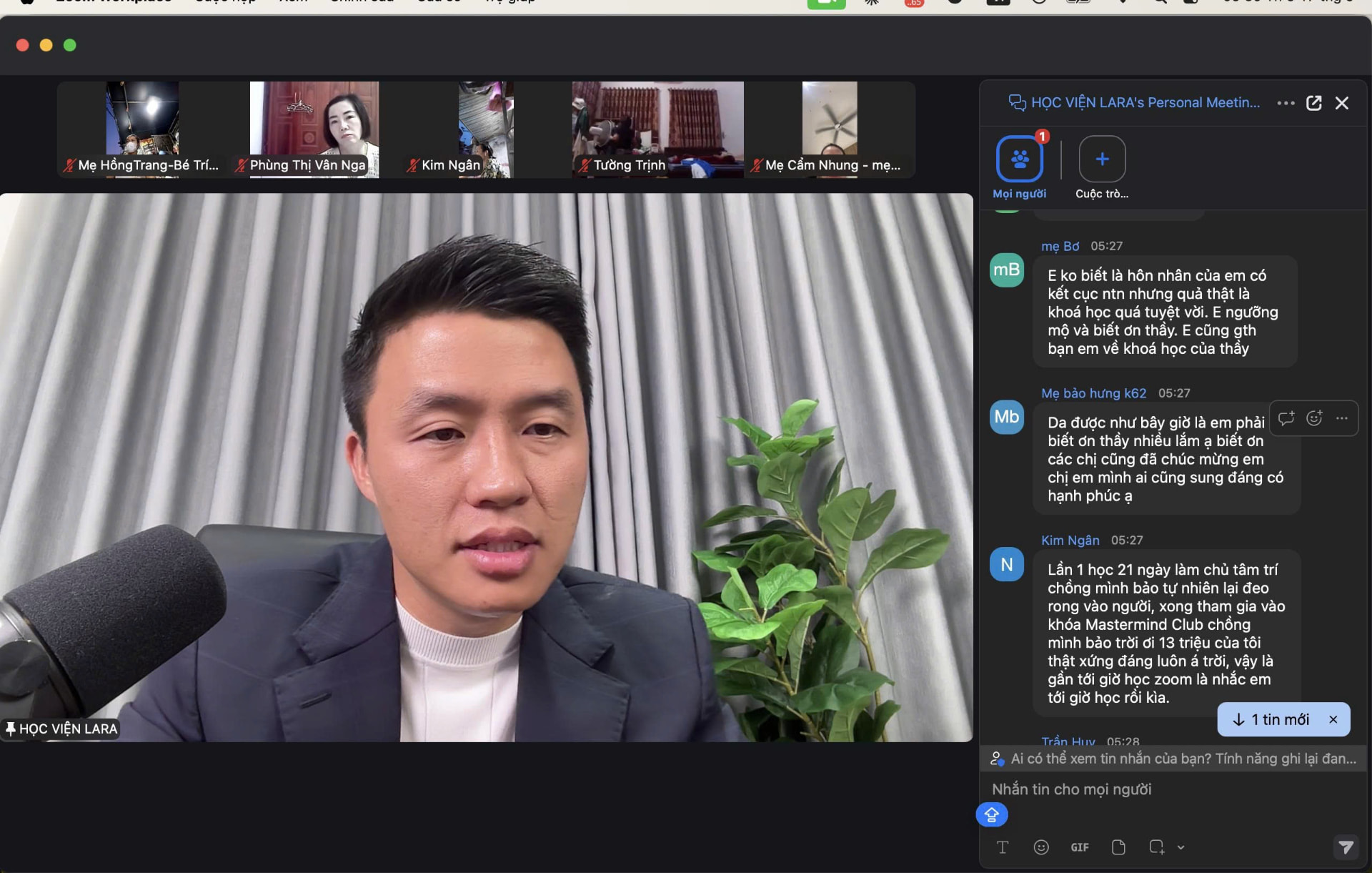Click the blue upload share icon
Image resolution: width=1372 pixels, height=873 pixels.
[992, 814]
